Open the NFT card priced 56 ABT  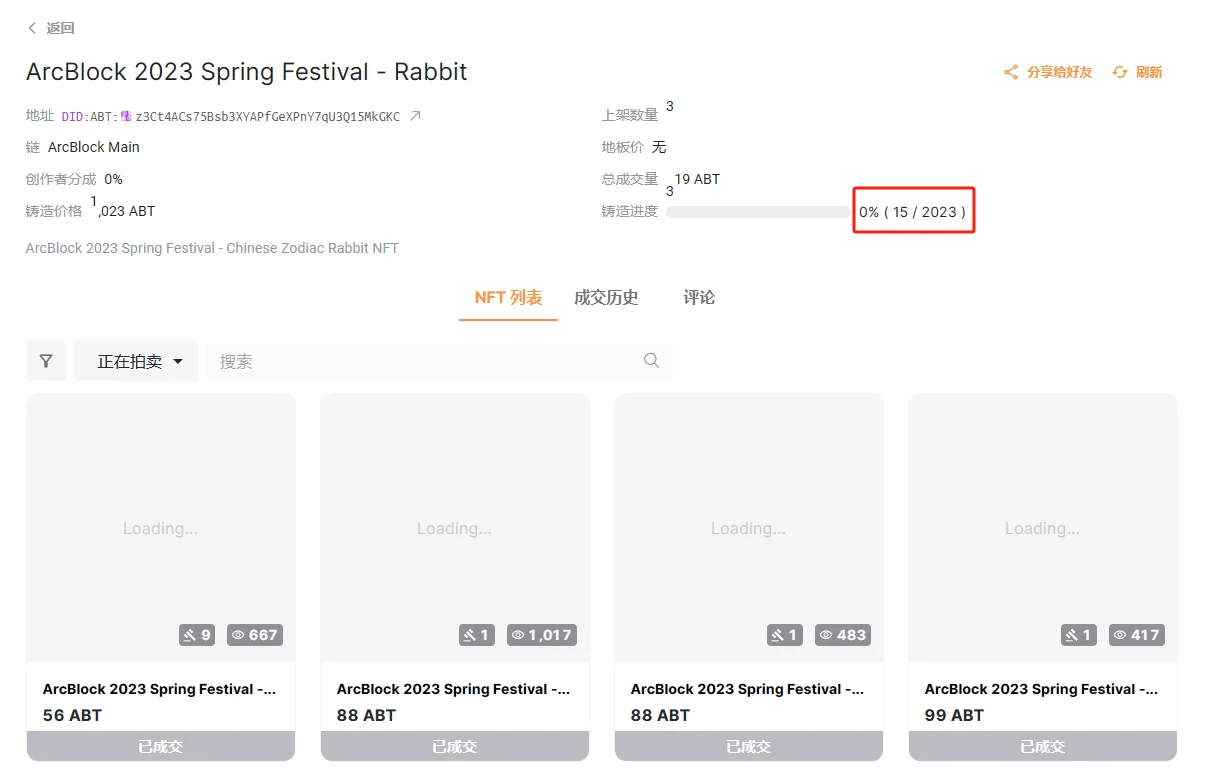click(161, 577)
